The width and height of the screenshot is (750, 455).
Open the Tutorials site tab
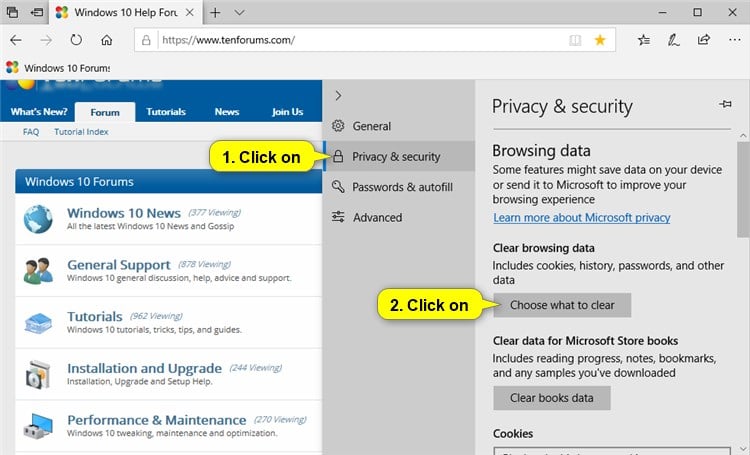pyautogui.click(x=165, y=111)
